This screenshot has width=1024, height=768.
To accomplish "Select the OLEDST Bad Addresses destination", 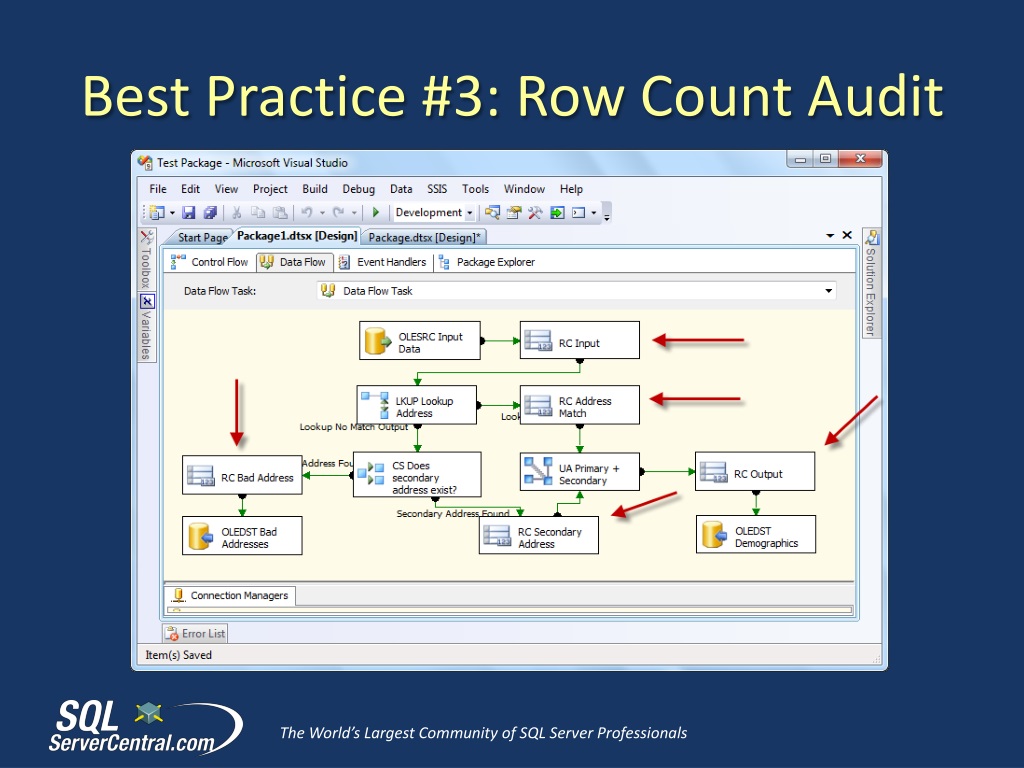I will [242, 536].
